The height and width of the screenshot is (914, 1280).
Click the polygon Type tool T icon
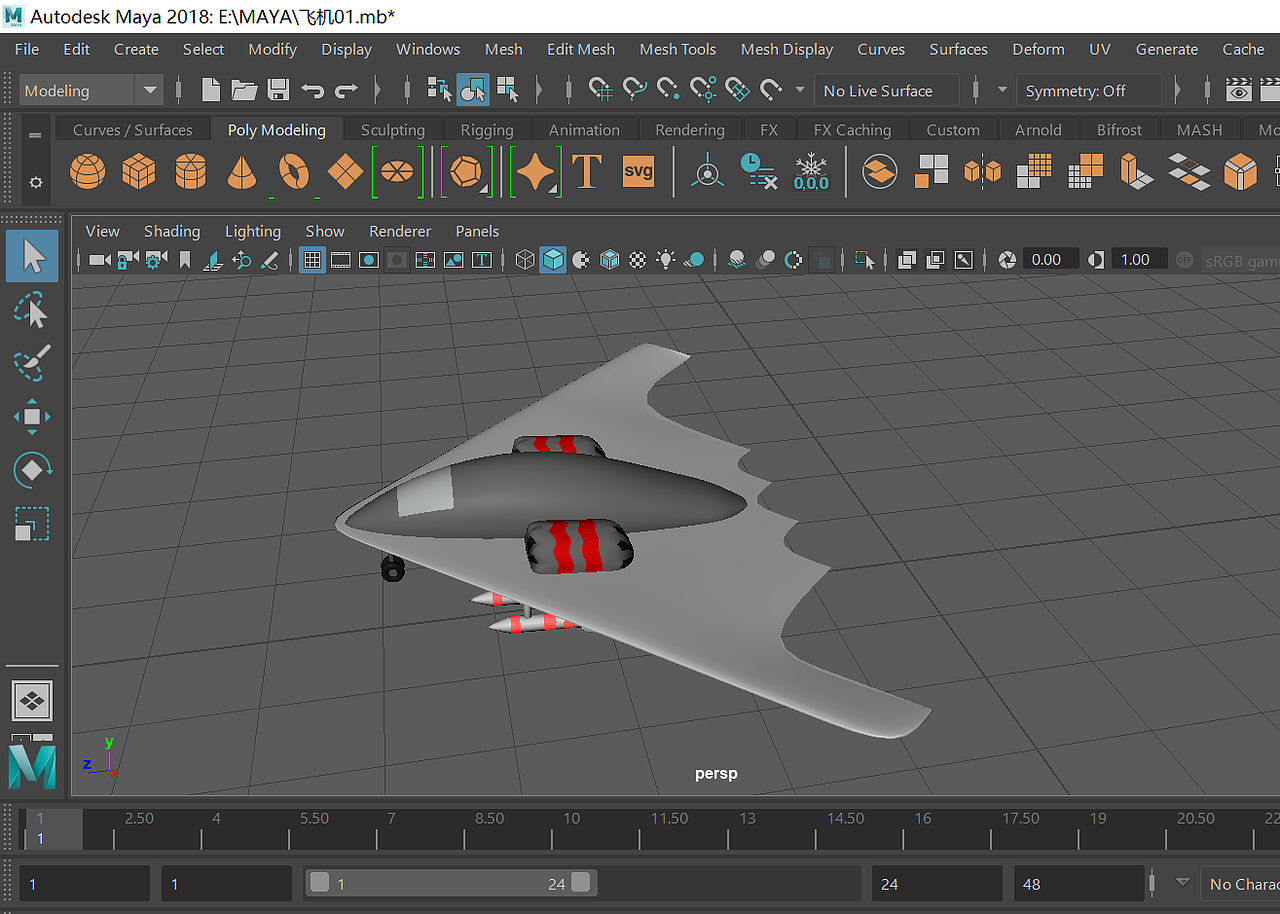(586, 172)
